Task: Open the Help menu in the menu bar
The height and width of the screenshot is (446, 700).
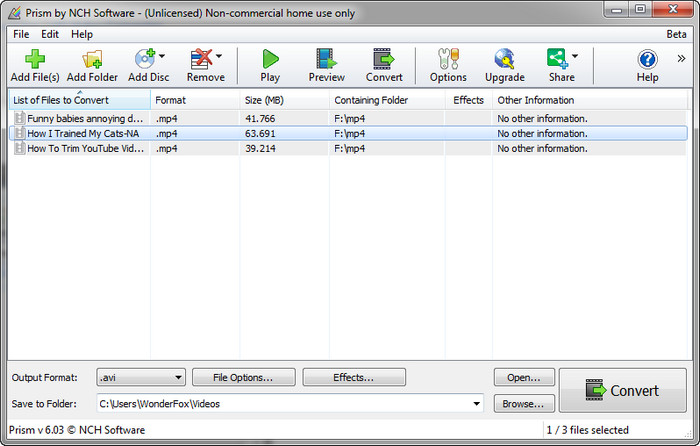Action: pos(82,34)
